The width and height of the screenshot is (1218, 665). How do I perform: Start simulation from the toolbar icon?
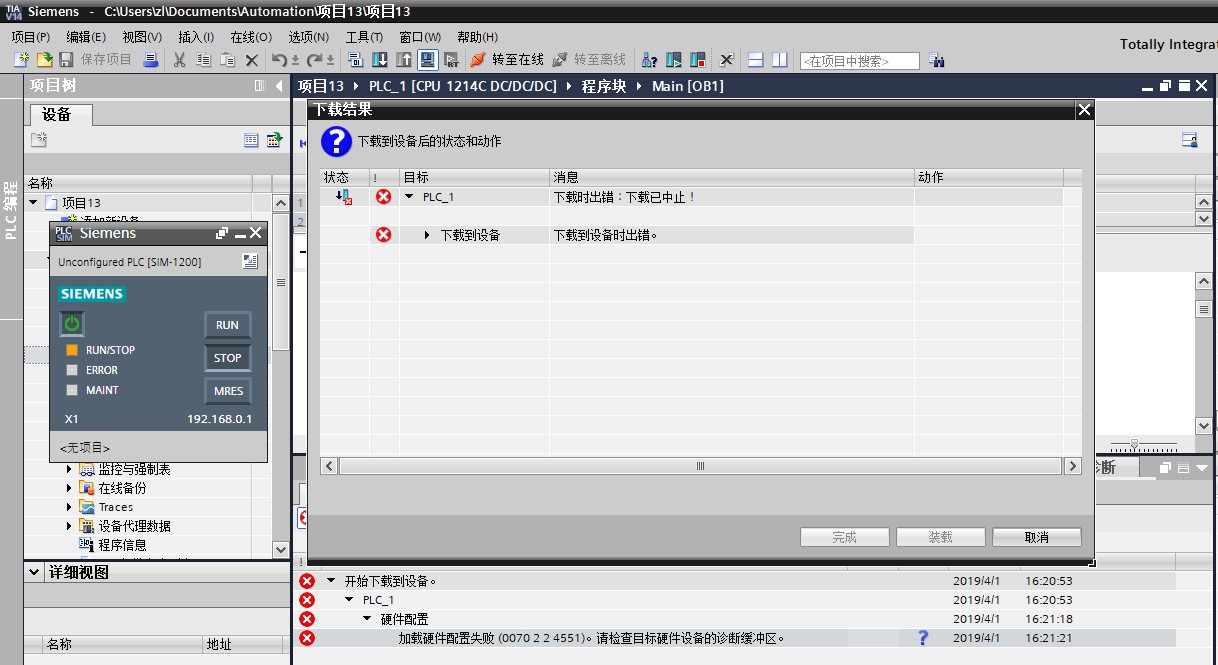click(x=428, y=60)
